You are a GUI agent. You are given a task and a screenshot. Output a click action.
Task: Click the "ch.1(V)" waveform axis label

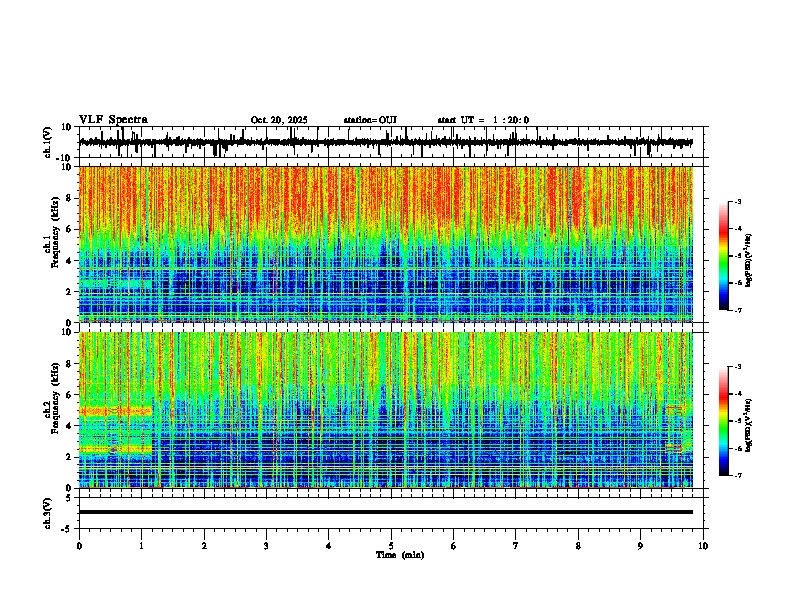pyautogui.click(x=48, y=142)
